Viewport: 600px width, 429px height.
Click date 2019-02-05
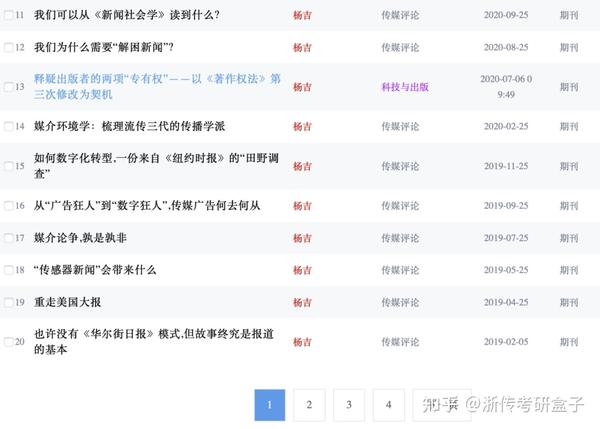[x=506, y=341]
